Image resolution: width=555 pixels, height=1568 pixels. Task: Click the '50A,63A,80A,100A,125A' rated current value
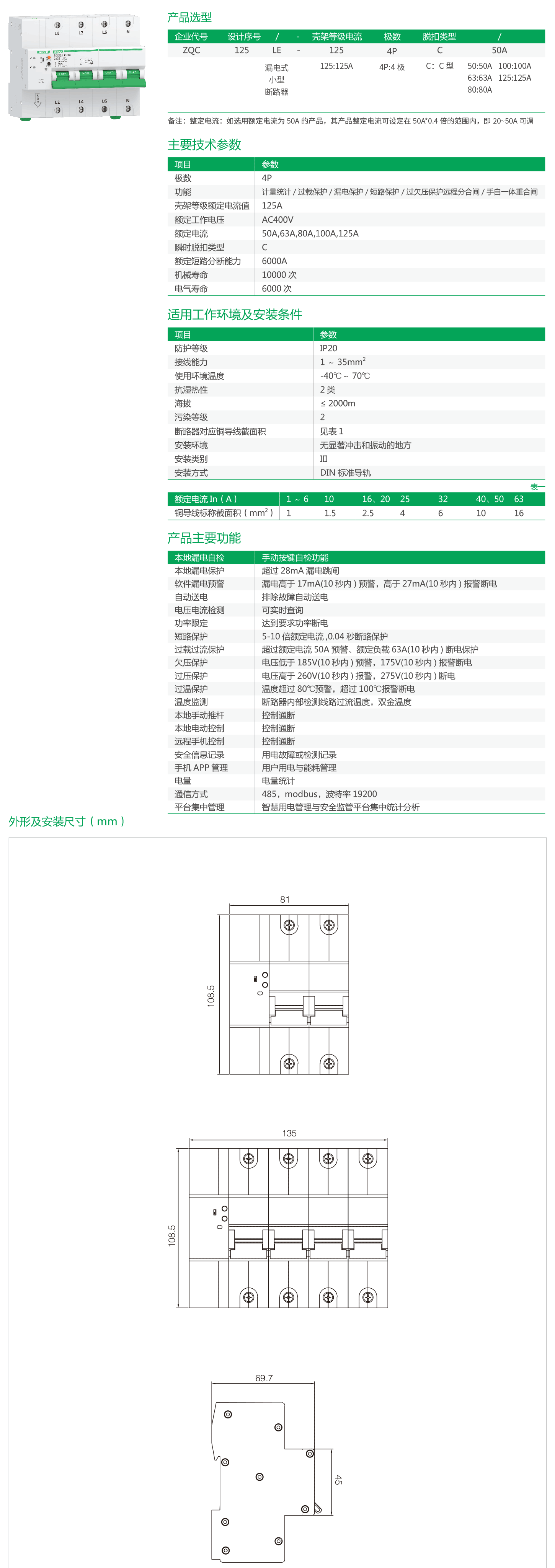[x=310, y=233]
